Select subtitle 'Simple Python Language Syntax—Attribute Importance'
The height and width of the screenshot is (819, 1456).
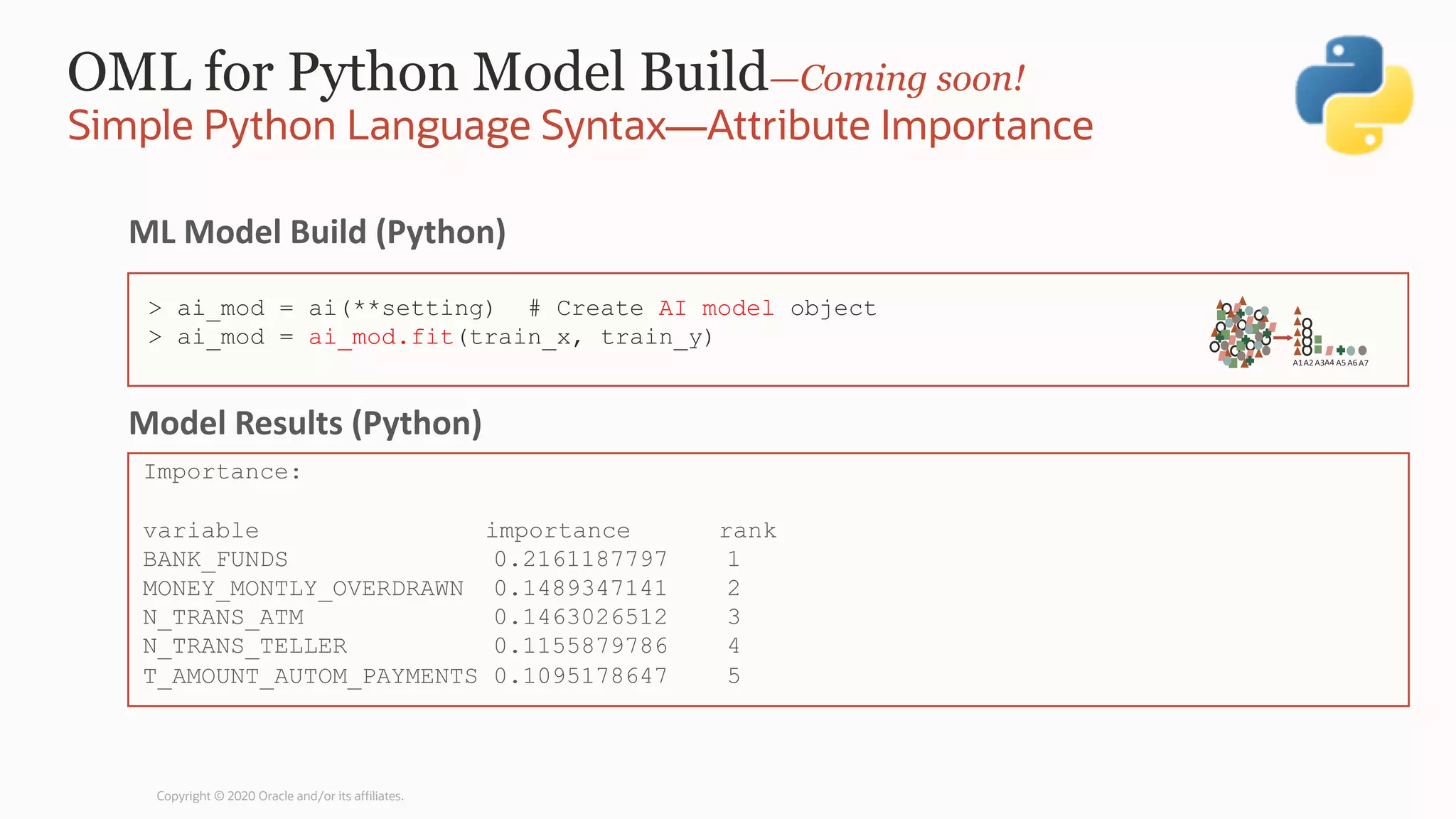click(580, 127)
